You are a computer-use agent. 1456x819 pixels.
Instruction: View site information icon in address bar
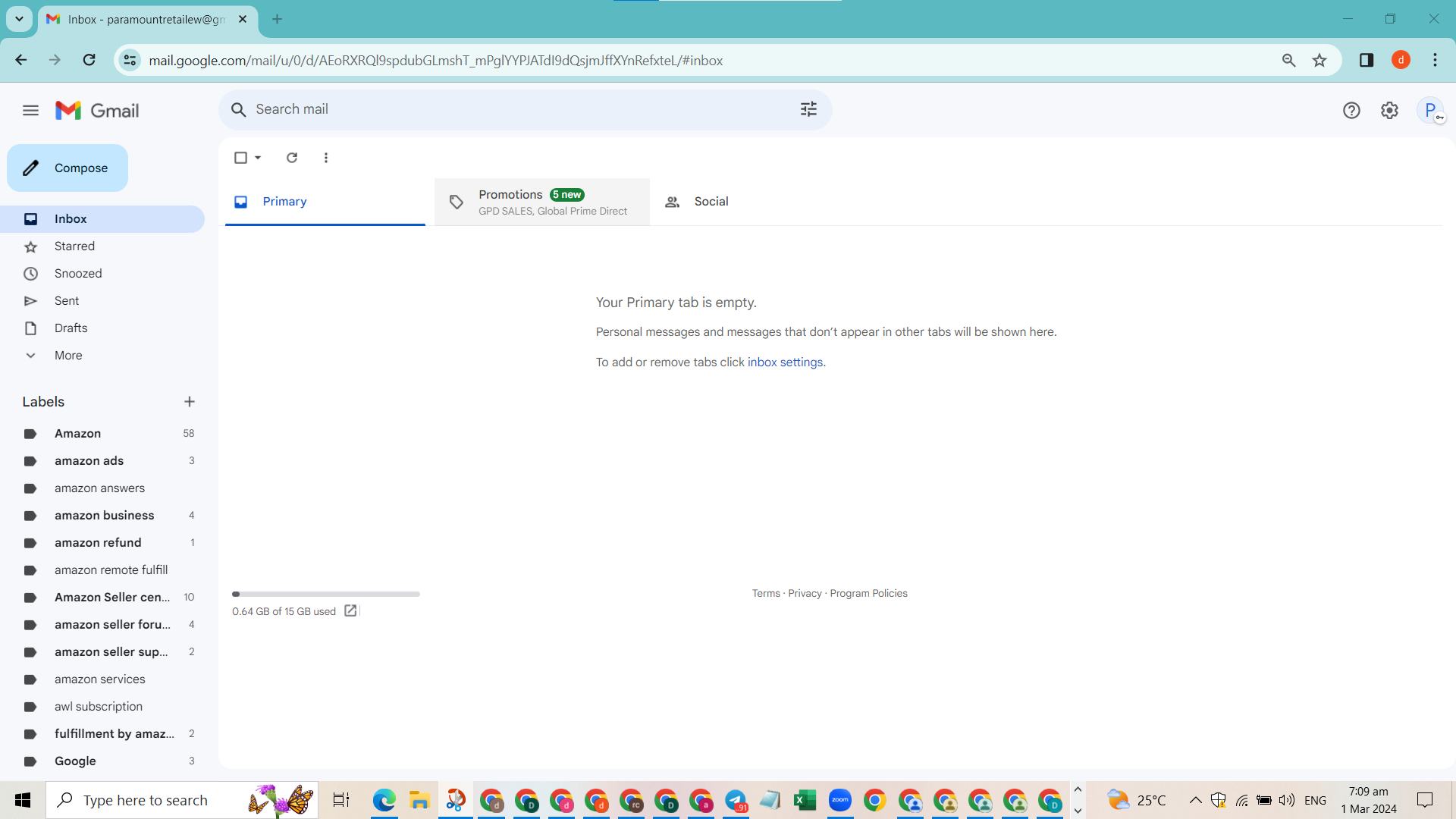coord(130,60)
